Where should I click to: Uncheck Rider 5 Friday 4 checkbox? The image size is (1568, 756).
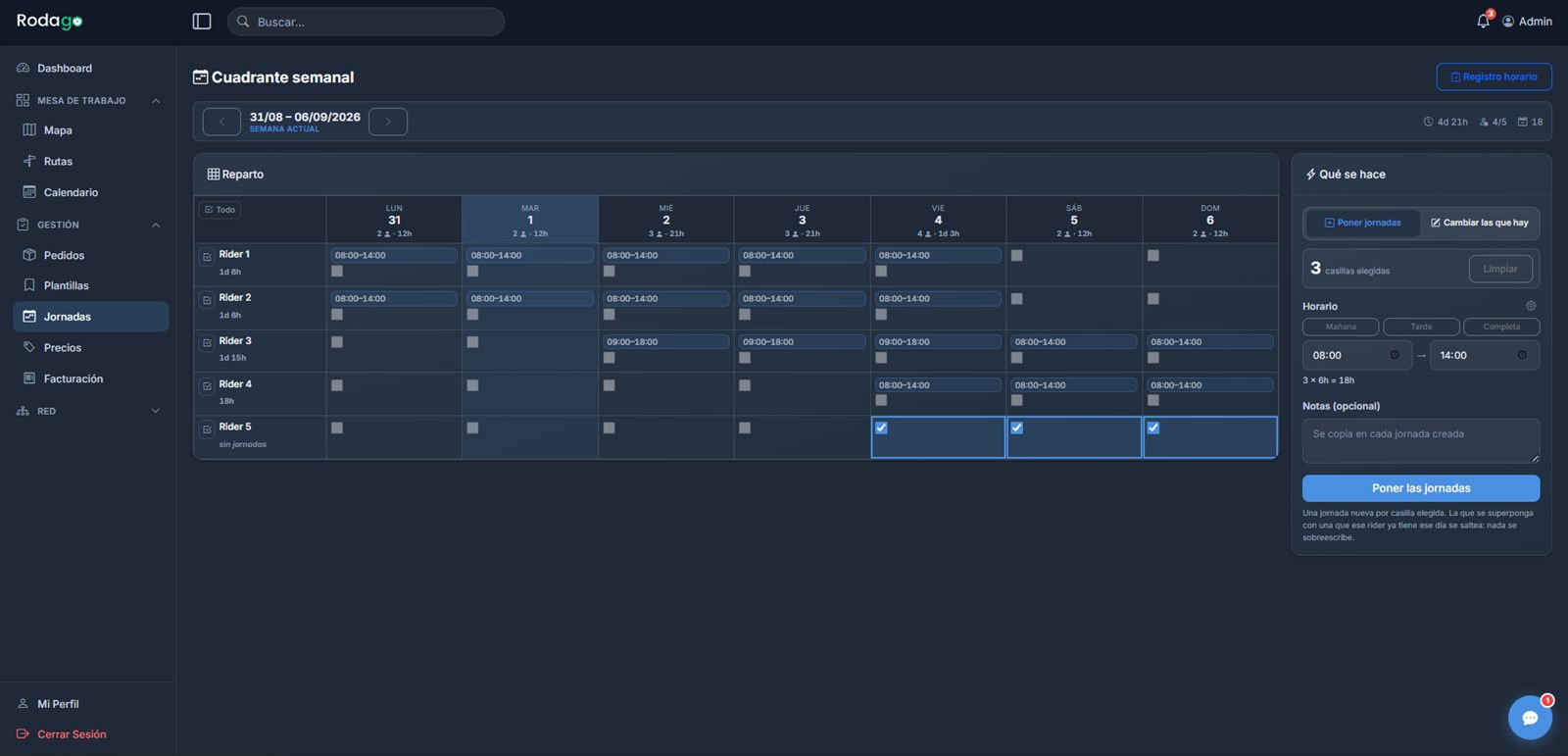(881, 428)
